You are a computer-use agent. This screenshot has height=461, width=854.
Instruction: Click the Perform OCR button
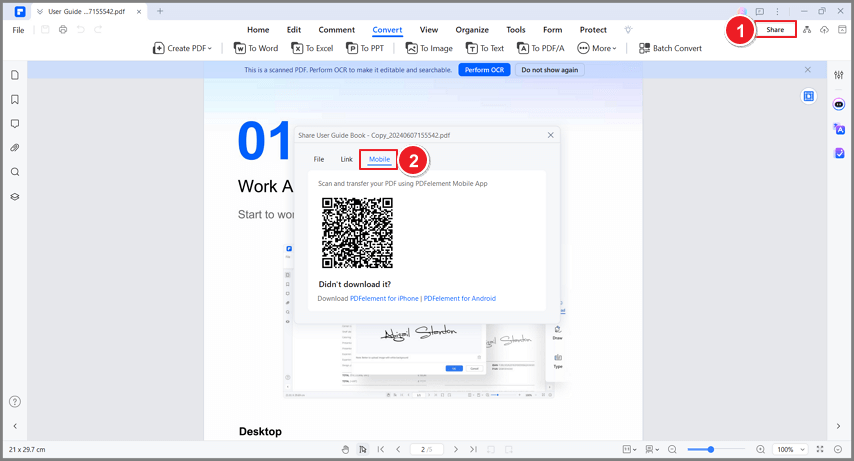(x=484, y=70)
